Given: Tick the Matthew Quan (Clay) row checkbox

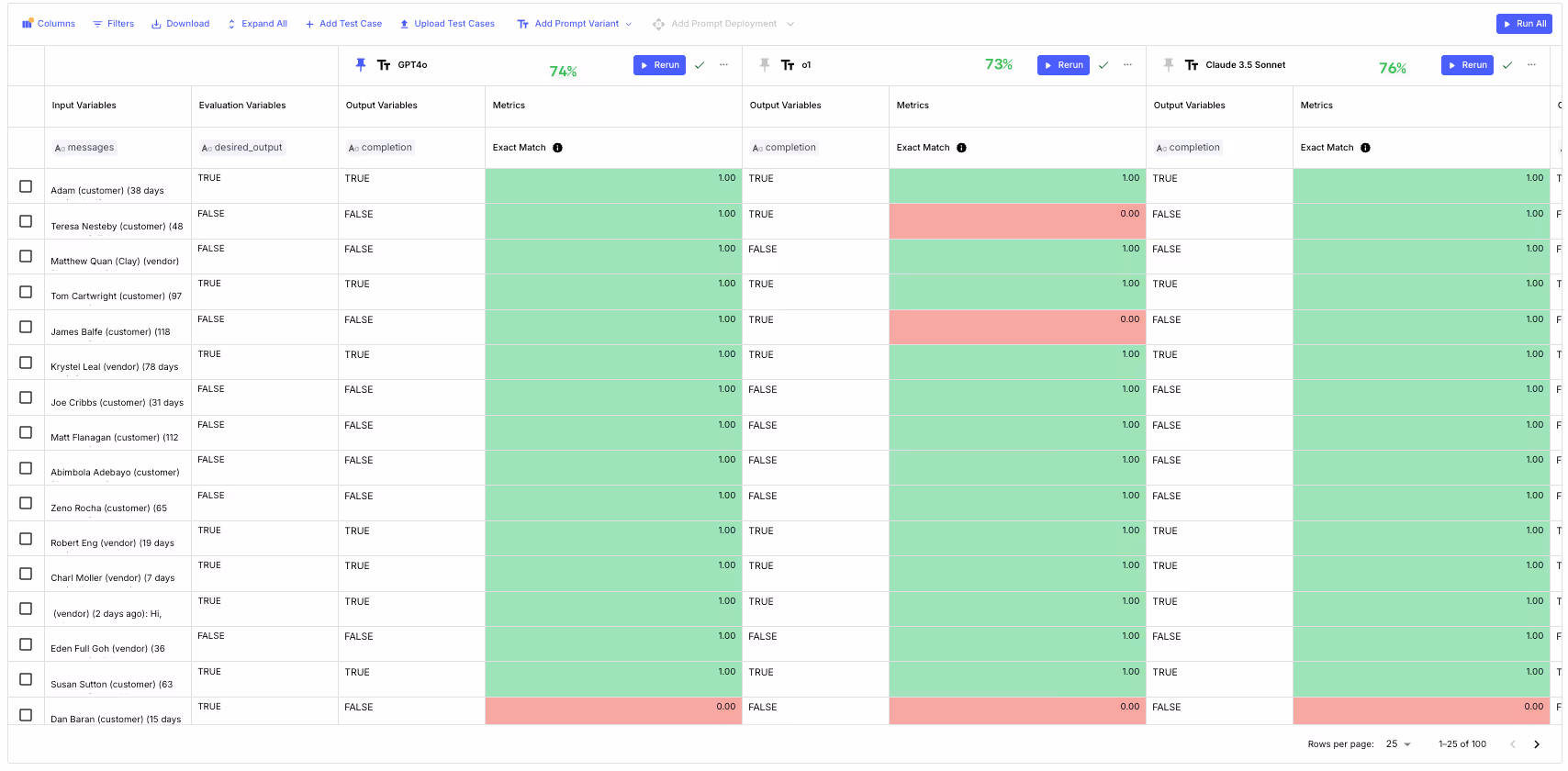Looking at the screenshot, I should [26, 256].
